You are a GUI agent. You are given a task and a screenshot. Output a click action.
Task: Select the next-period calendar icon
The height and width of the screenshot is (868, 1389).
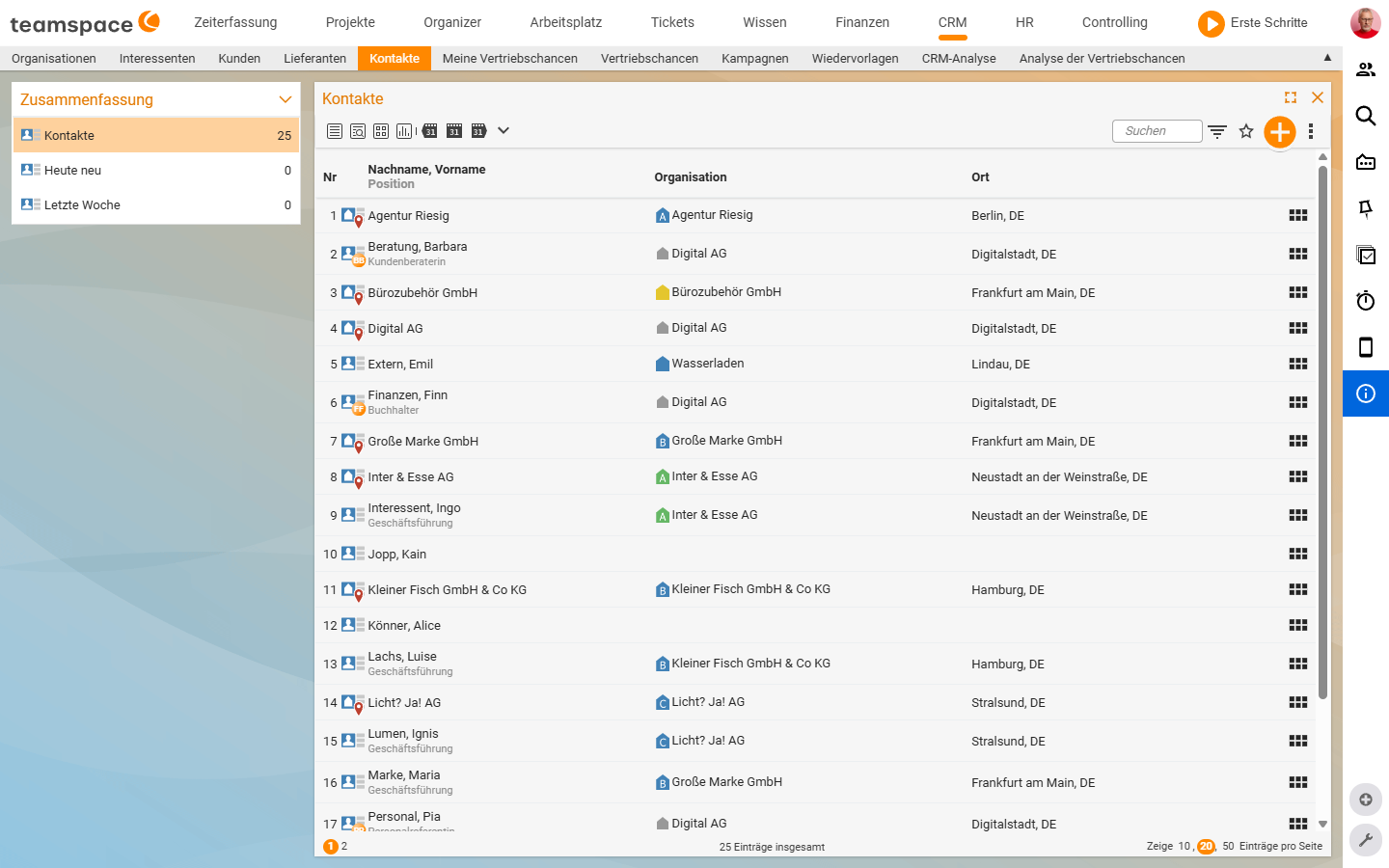[478, 131]
